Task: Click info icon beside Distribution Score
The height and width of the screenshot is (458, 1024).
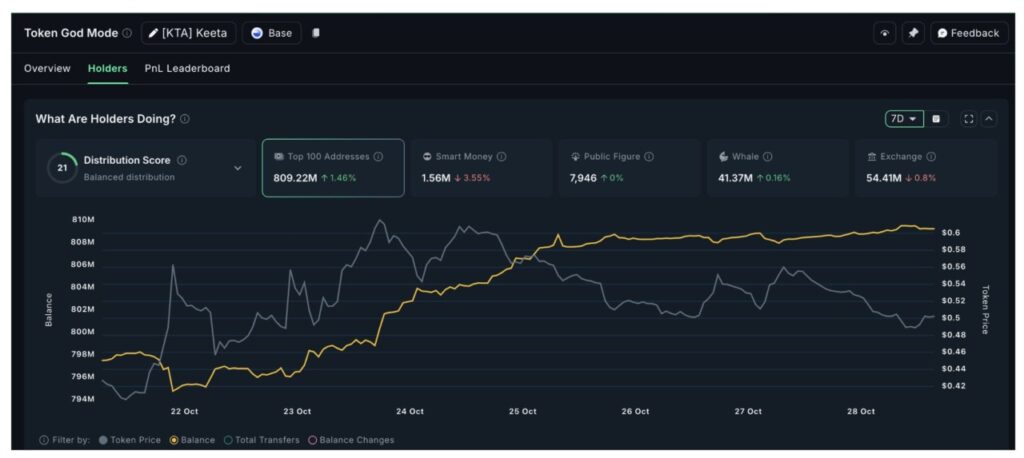Action: click(182, 160)
